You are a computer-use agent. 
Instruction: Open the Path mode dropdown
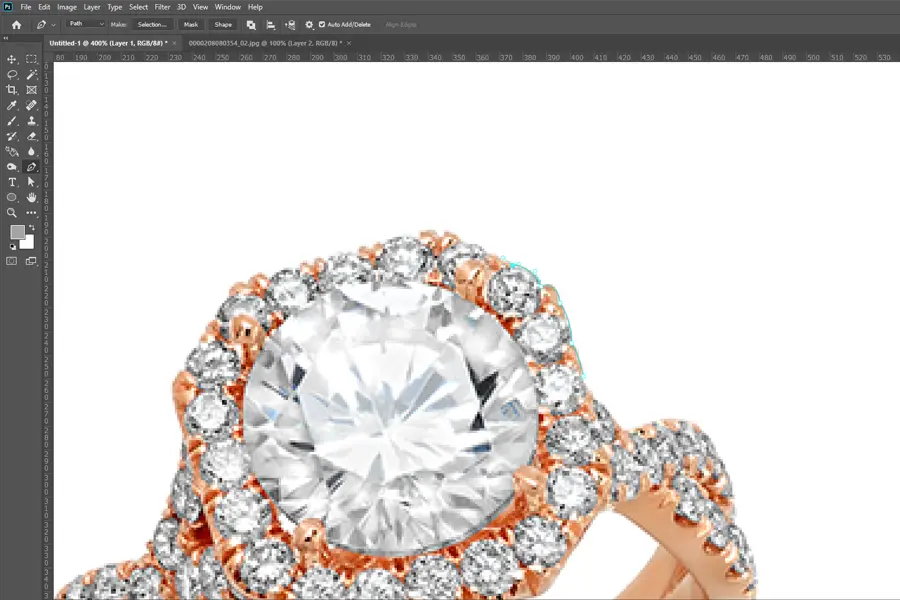(x=86, y=24)
